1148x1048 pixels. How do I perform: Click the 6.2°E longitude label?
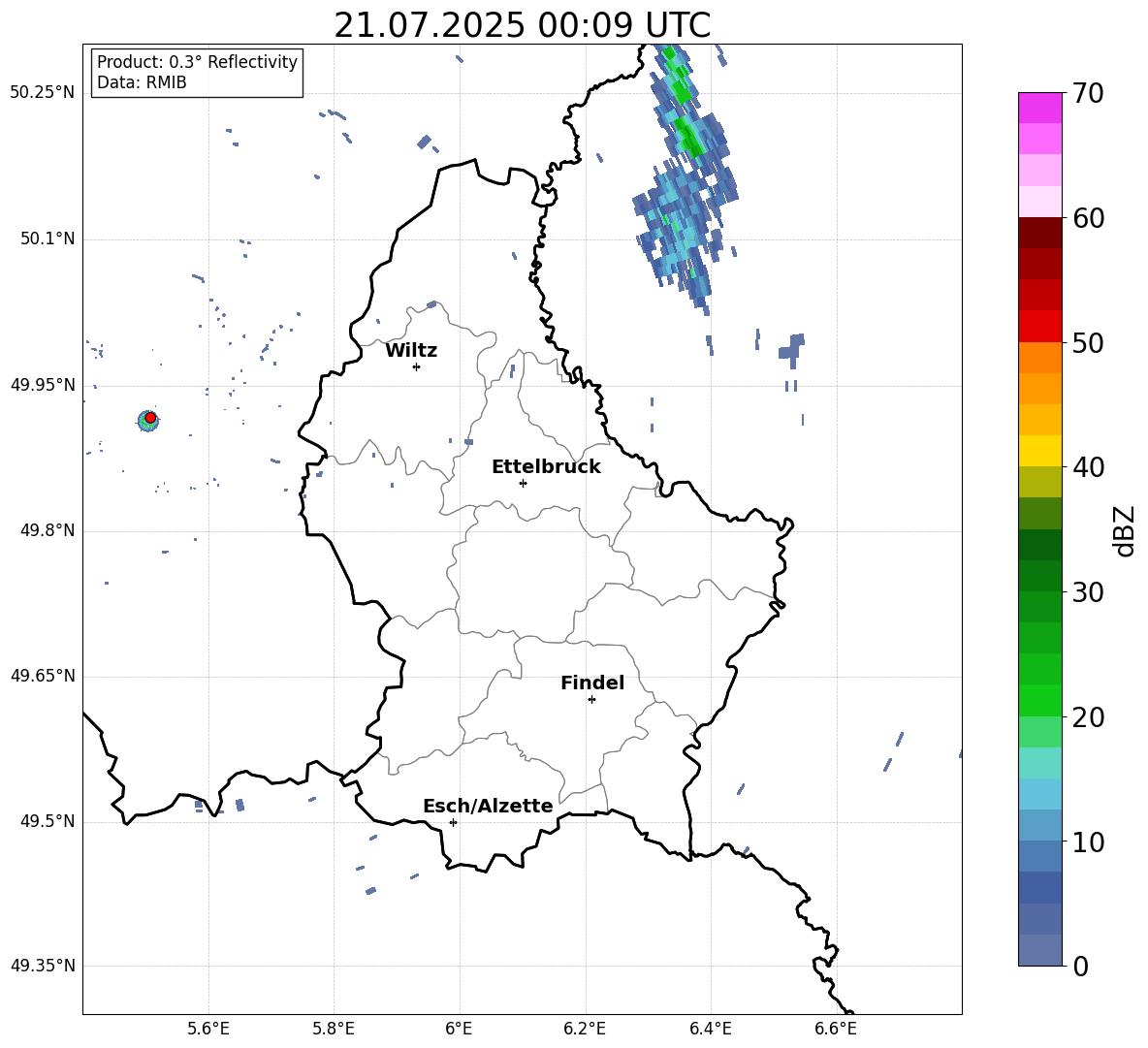click(585, 1029)
